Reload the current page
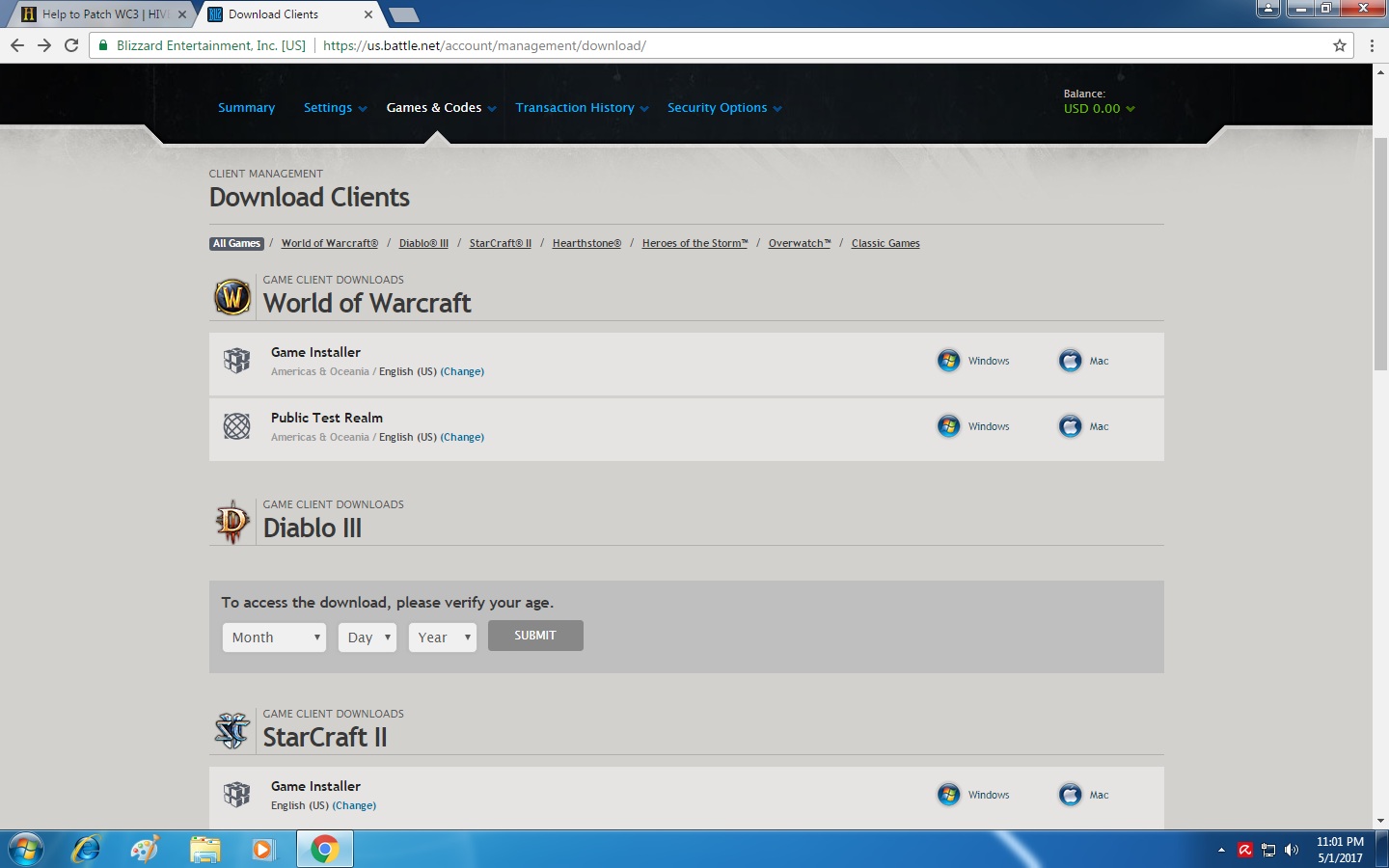This screenshot has width=1389, height=868. (71, 45)
